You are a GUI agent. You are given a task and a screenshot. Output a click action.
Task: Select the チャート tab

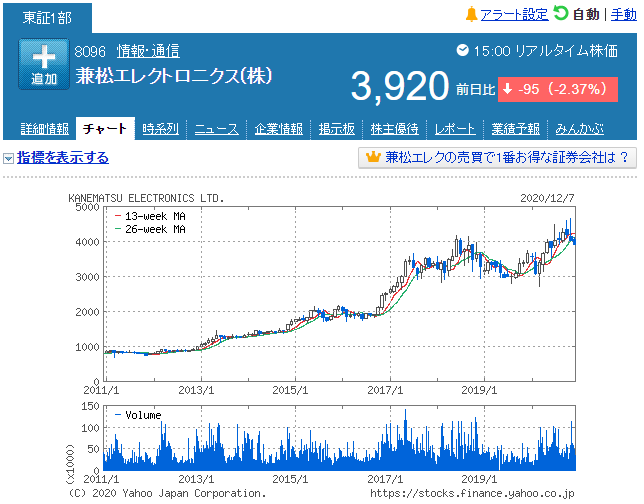[x=105, y=129]
